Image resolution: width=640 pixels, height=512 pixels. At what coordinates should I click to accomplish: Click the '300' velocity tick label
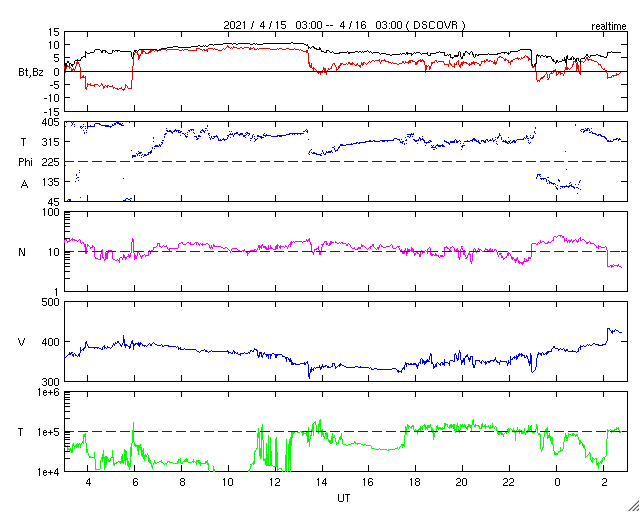pos(51,382)
